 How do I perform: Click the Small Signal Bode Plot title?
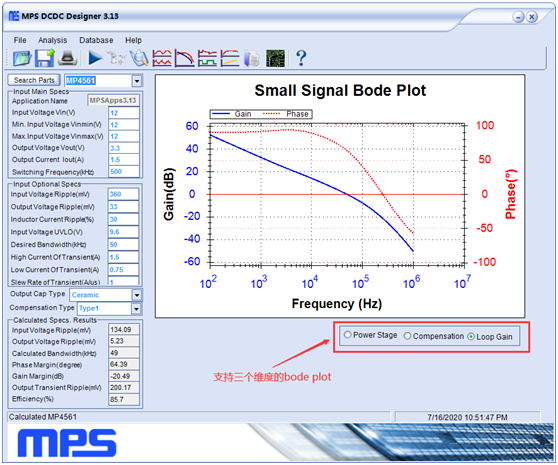coord(340,90)
